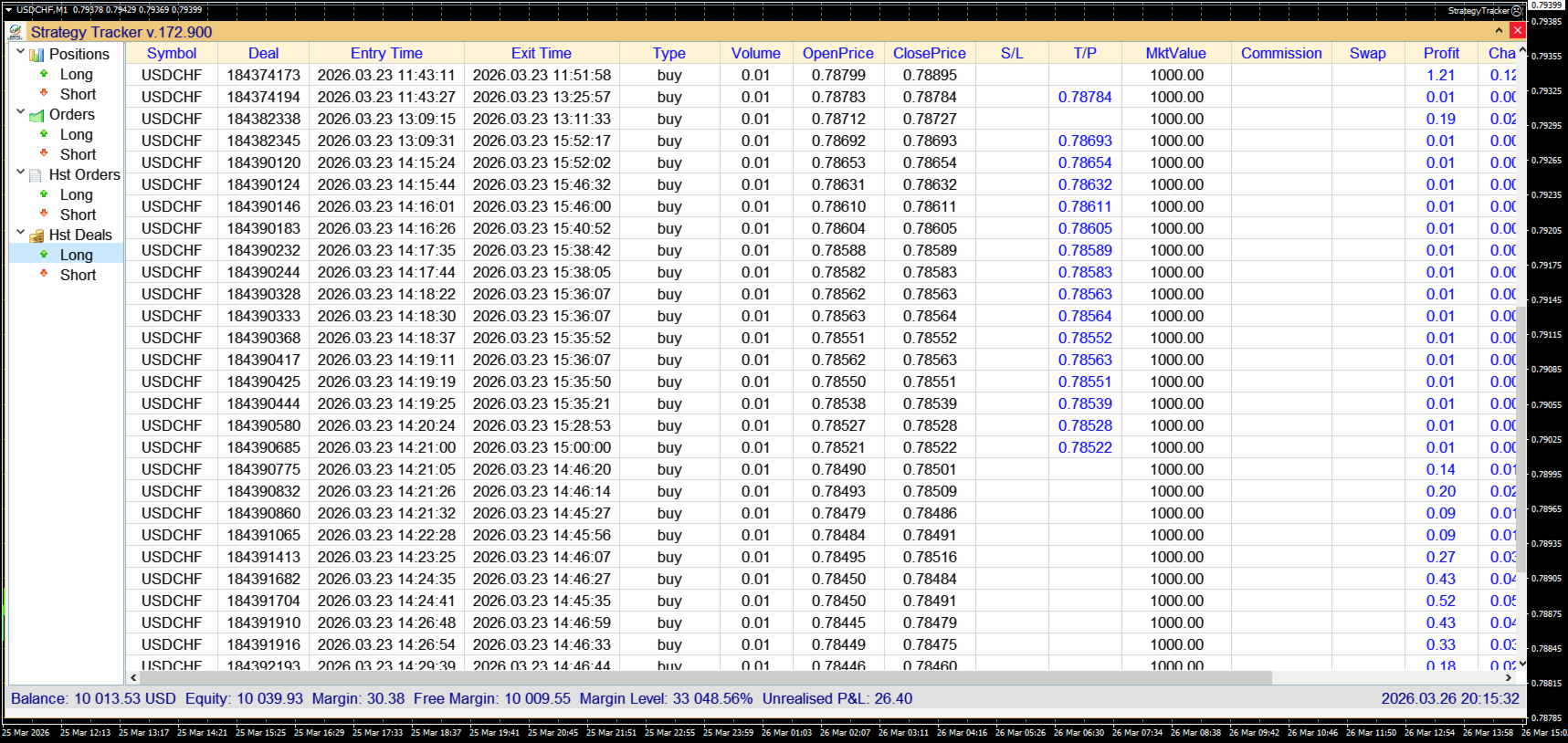1568x743 pixels.
Task: Click the Strategy Tracker logo icon in title bar
Action: point(16,32)
